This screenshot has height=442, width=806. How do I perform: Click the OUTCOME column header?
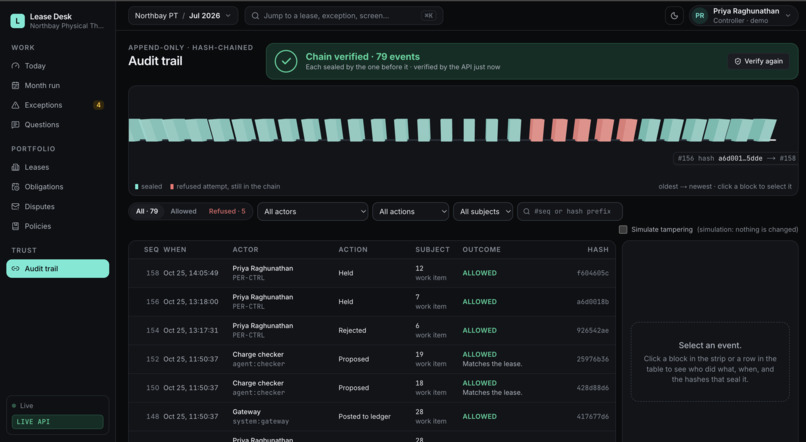click(481, 249)
